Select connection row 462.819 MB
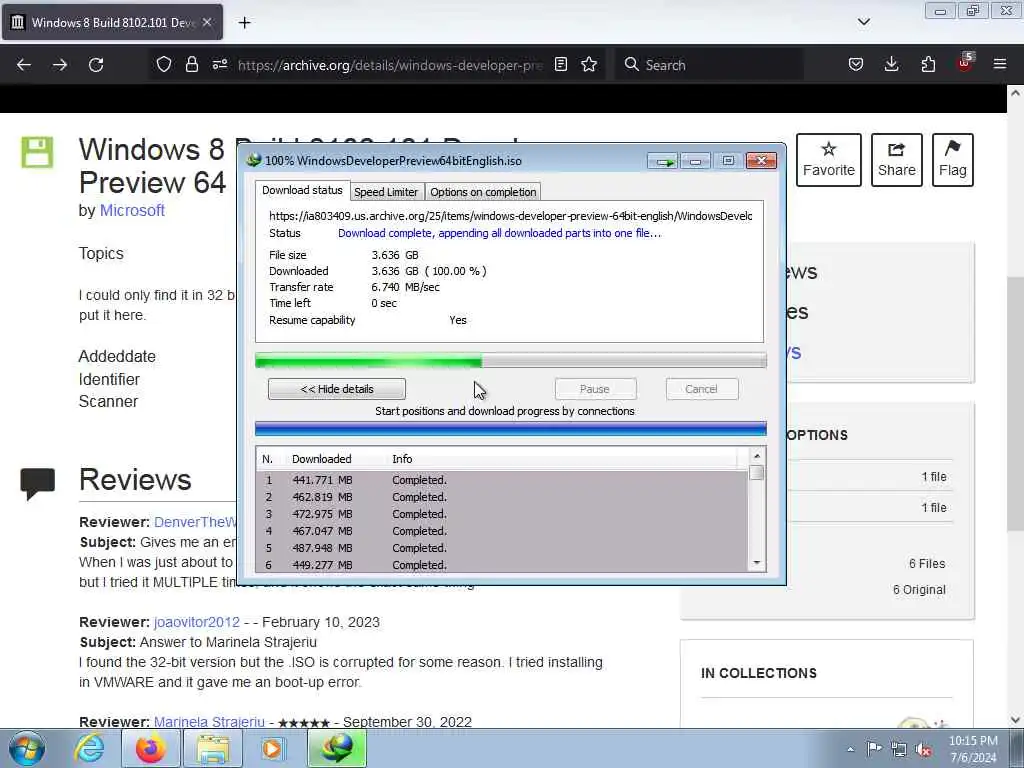The image size is (1024, 768). tap(502, 497)
